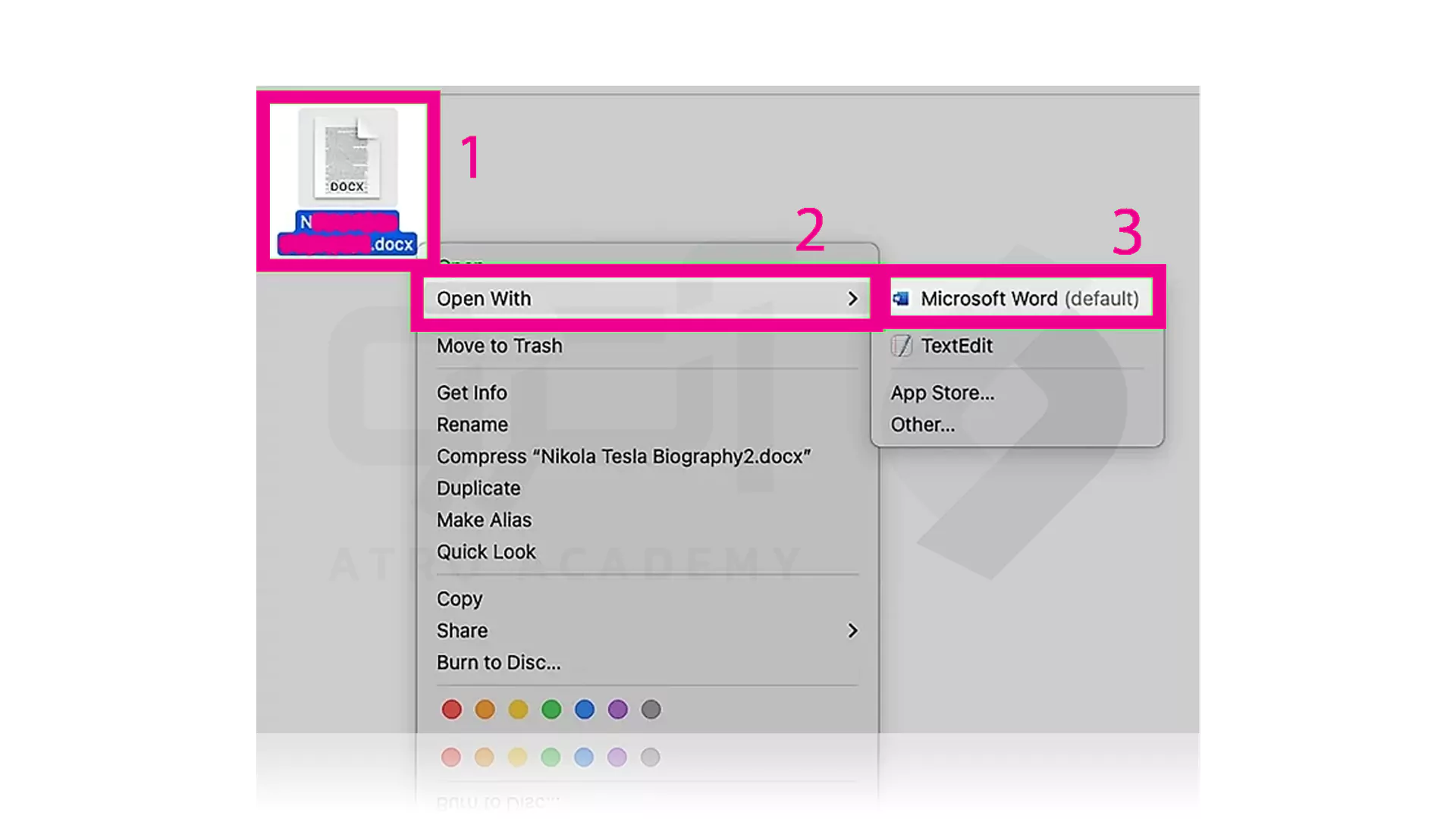Apply the purple tag color
The width and height of the screenshot is (1456, 819).
[x=618, y=710]
